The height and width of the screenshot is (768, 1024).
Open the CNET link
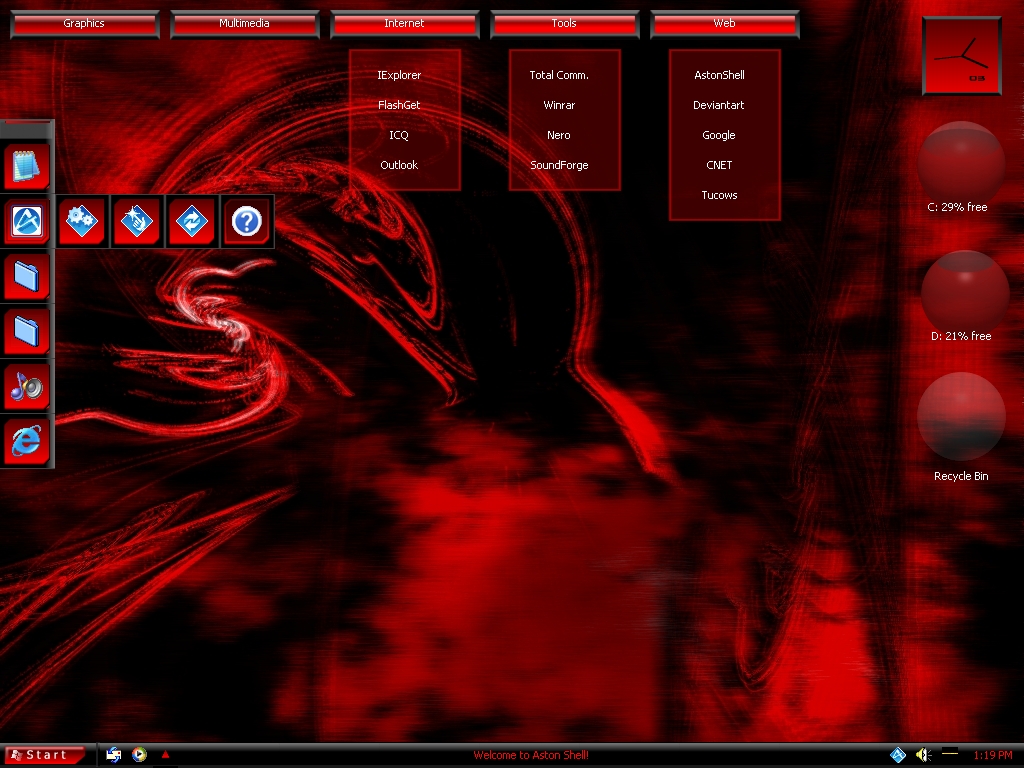(x=719, y=165)
